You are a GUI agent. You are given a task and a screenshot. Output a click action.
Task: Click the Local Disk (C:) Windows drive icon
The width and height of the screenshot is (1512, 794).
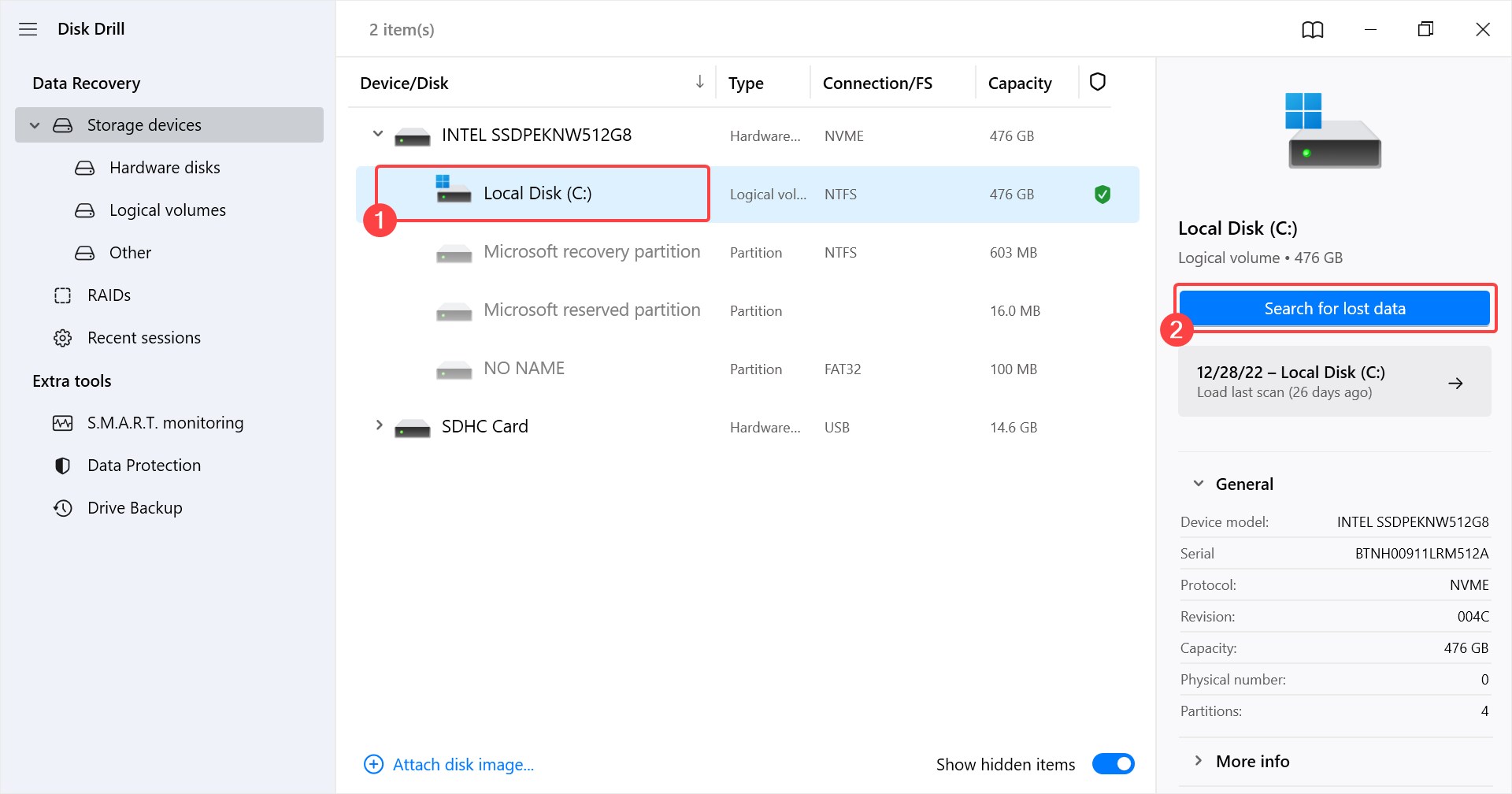coord(454,189)
